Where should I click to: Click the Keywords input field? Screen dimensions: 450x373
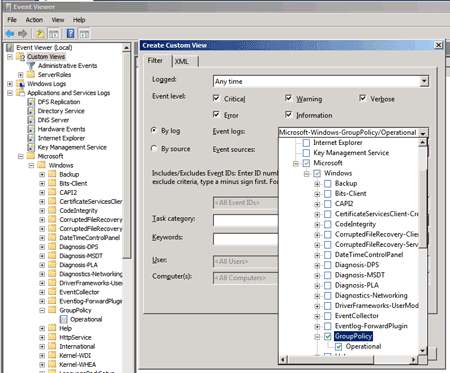click(x=245, y=239)
